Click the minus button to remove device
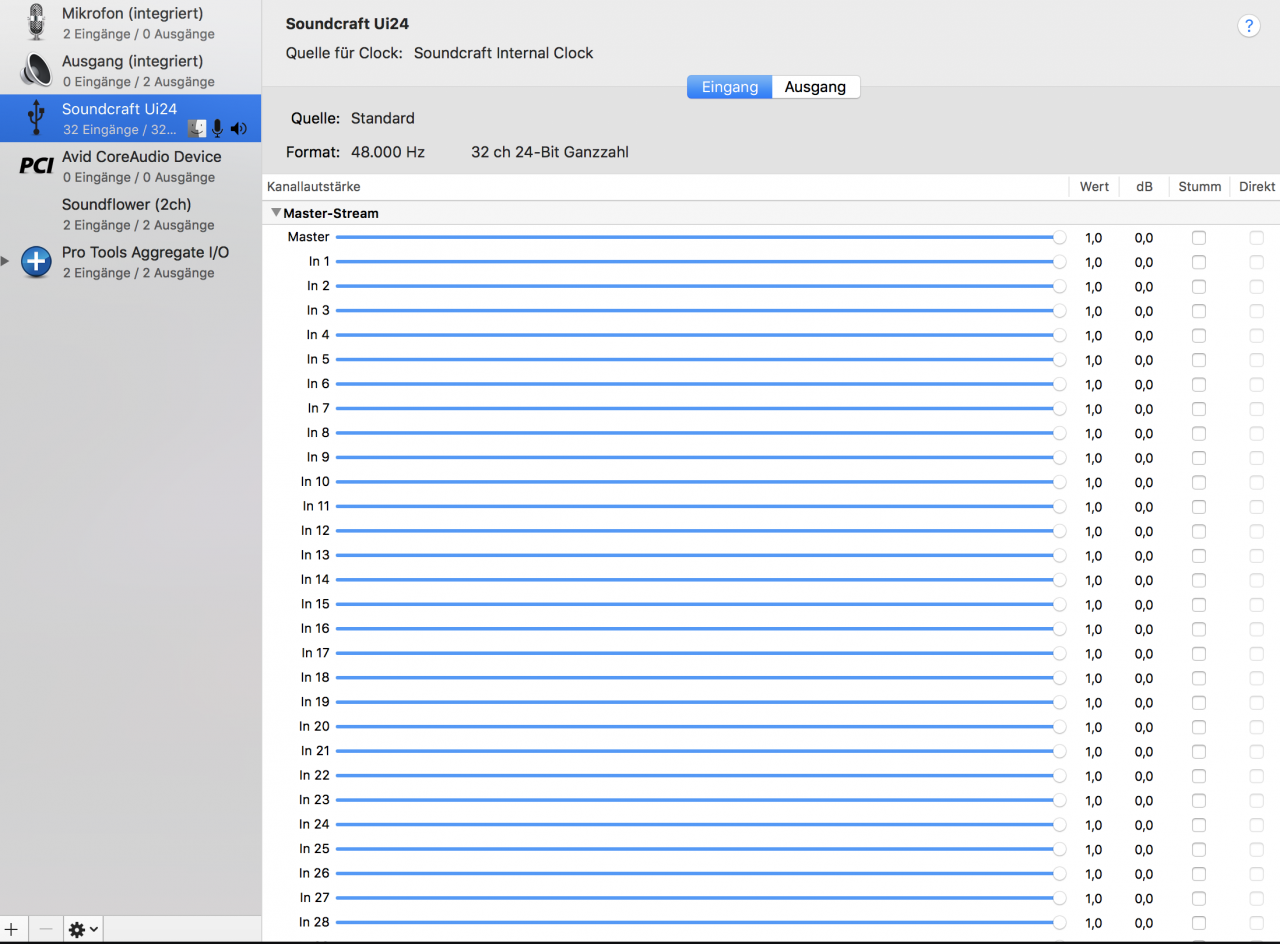The width and height of the screenshot is (1280, 944). point(45,929)
